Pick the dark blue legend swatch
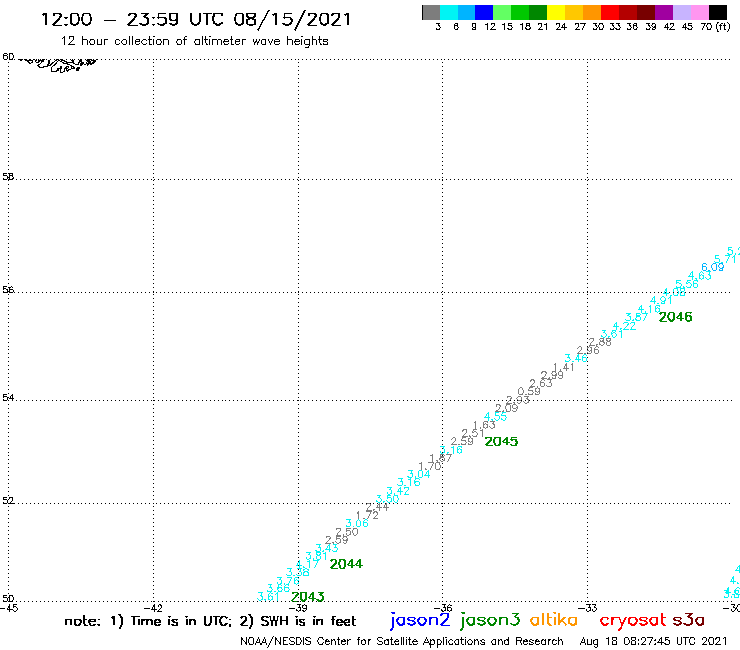Image resolution: width=740 pixels, height=650 pixels. point(484,12)
